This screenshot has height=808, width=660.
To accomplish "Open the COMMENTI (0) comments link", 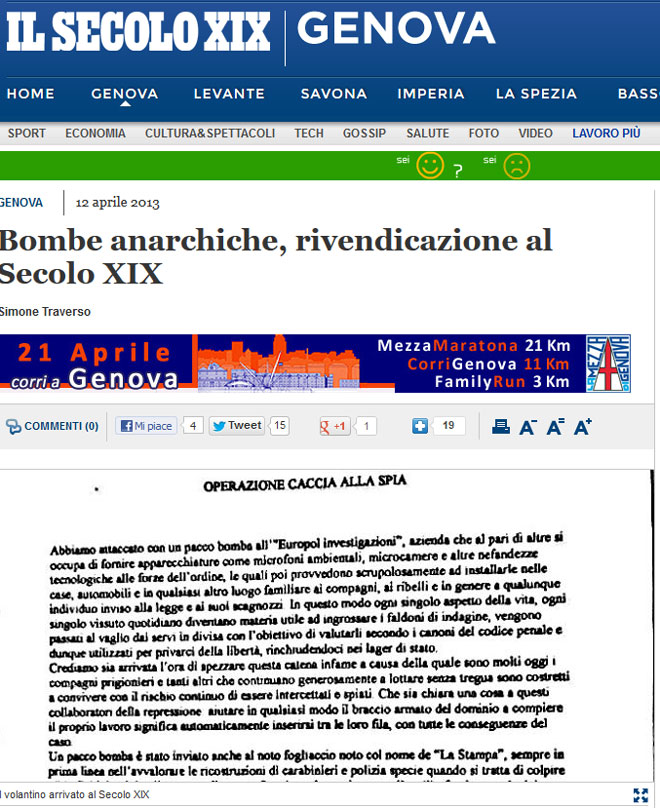I will (x=52, y=427).
